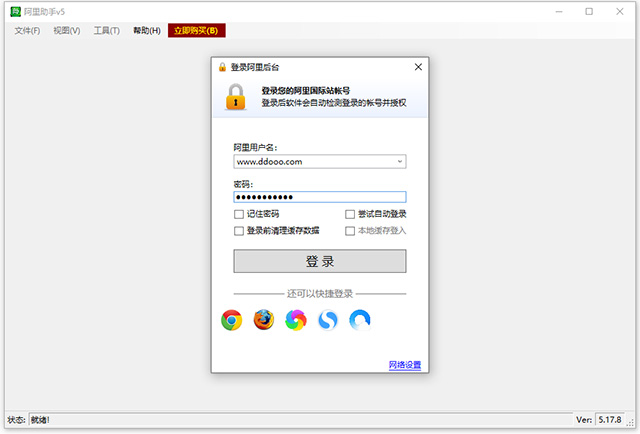Select the blue ring browser quick login
The width and height of the screenshot is (640, 434).
point(360,320)
